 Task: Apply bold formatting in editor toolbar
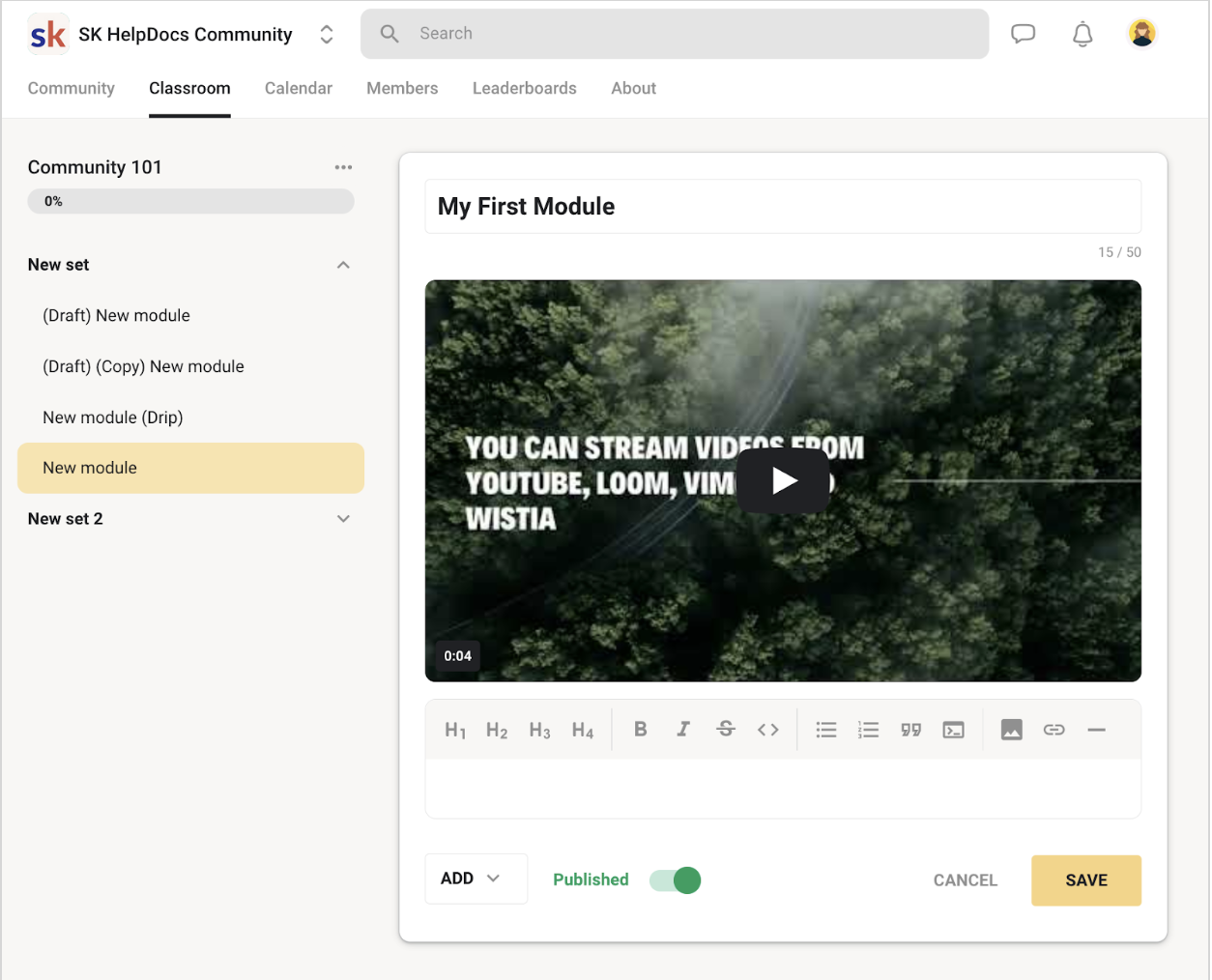tap(640, 730)
